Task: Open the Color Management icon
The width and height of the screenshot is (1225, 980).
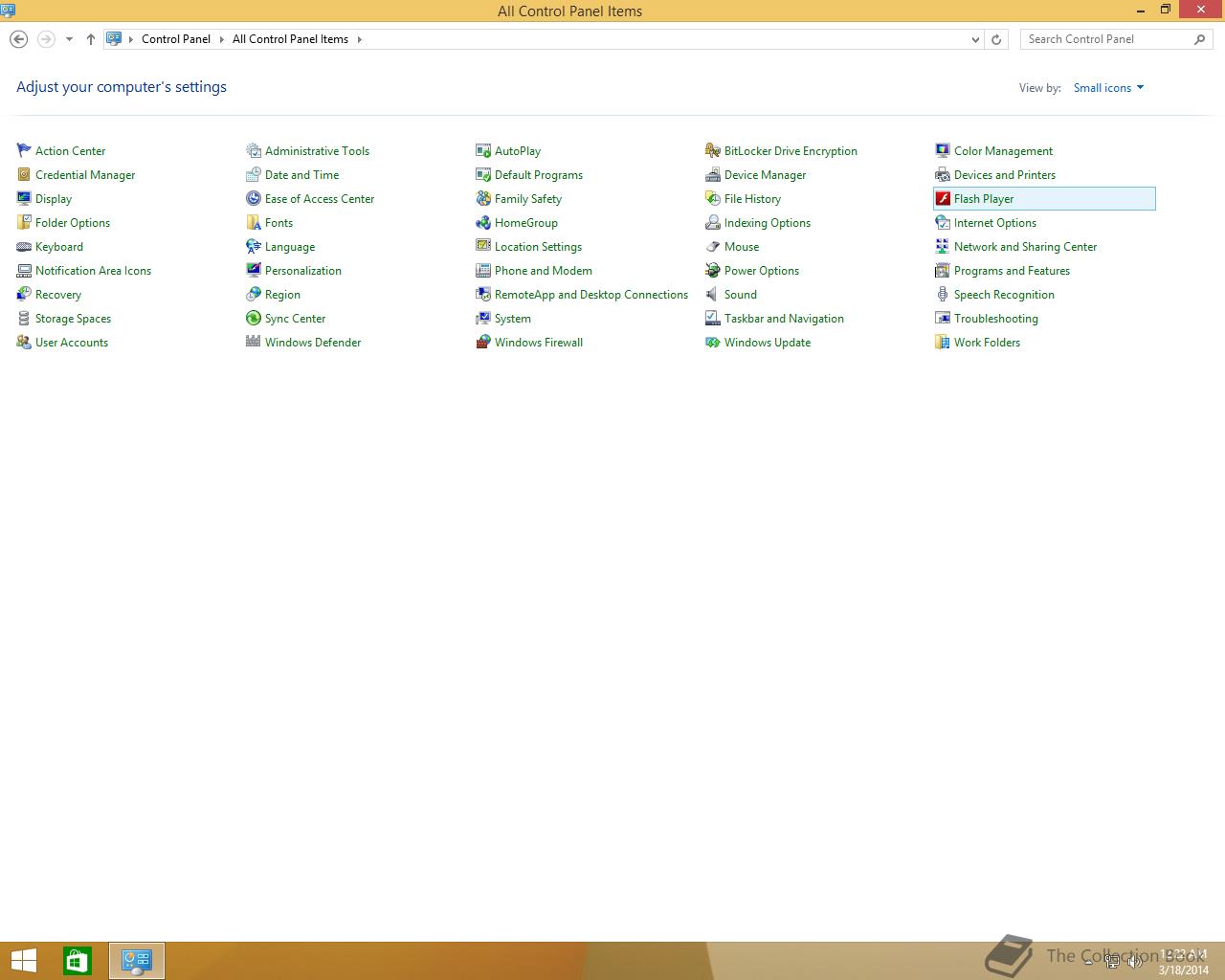Action: click(x=943, y=150)
